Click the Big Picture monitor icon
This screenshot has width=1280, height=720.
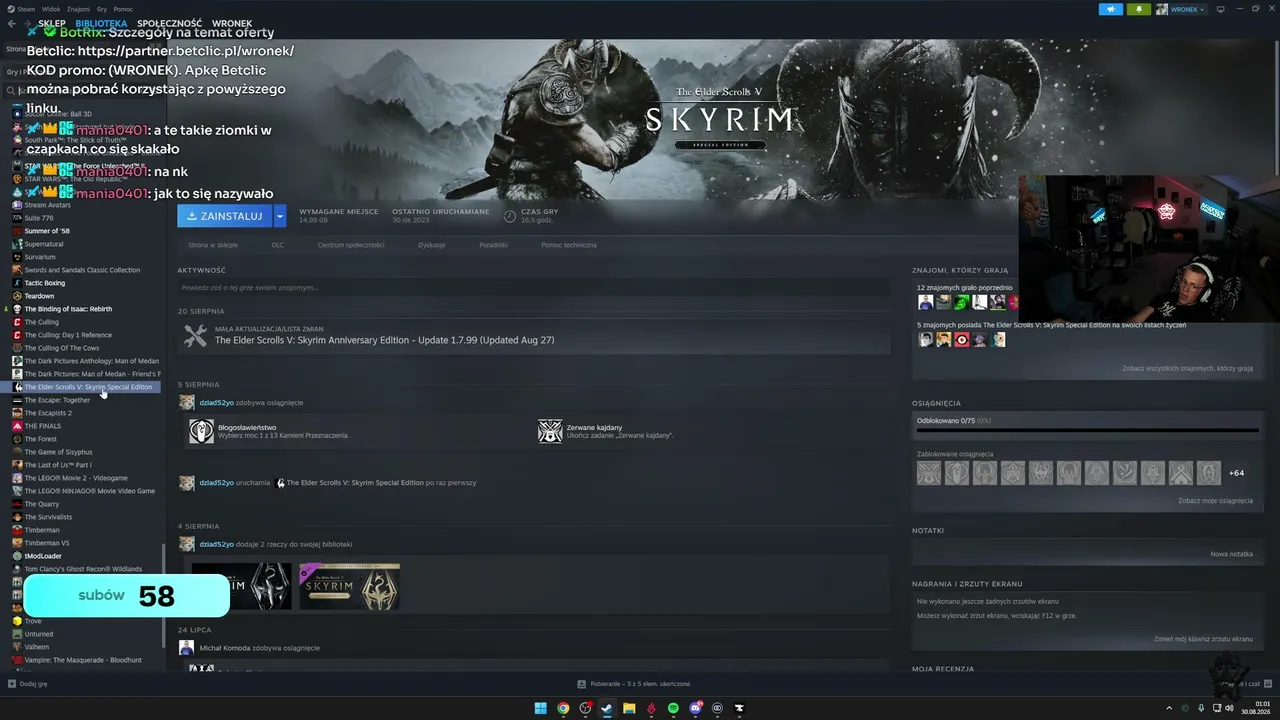1220,9
